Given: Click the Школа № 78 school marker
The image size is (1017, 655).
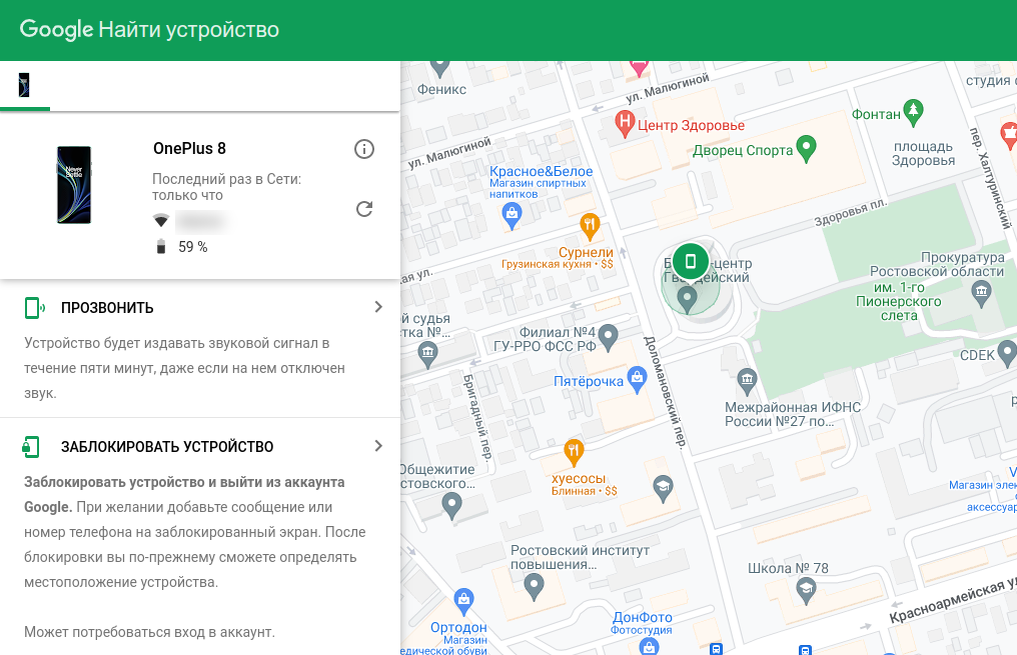Looking at the screenshot, I should point(806,591).
